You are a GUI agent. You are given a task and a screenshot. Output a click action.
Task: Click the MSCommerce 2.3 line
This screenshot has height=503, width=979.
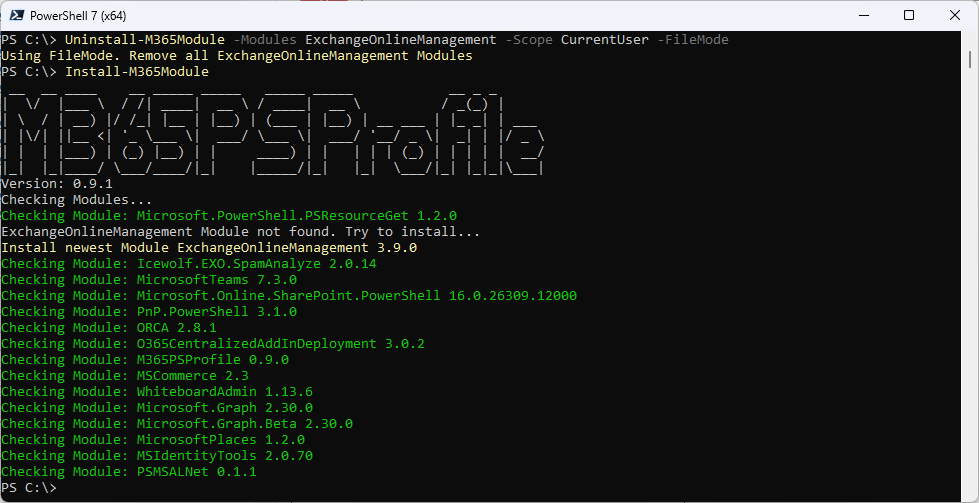pos(125,376)
